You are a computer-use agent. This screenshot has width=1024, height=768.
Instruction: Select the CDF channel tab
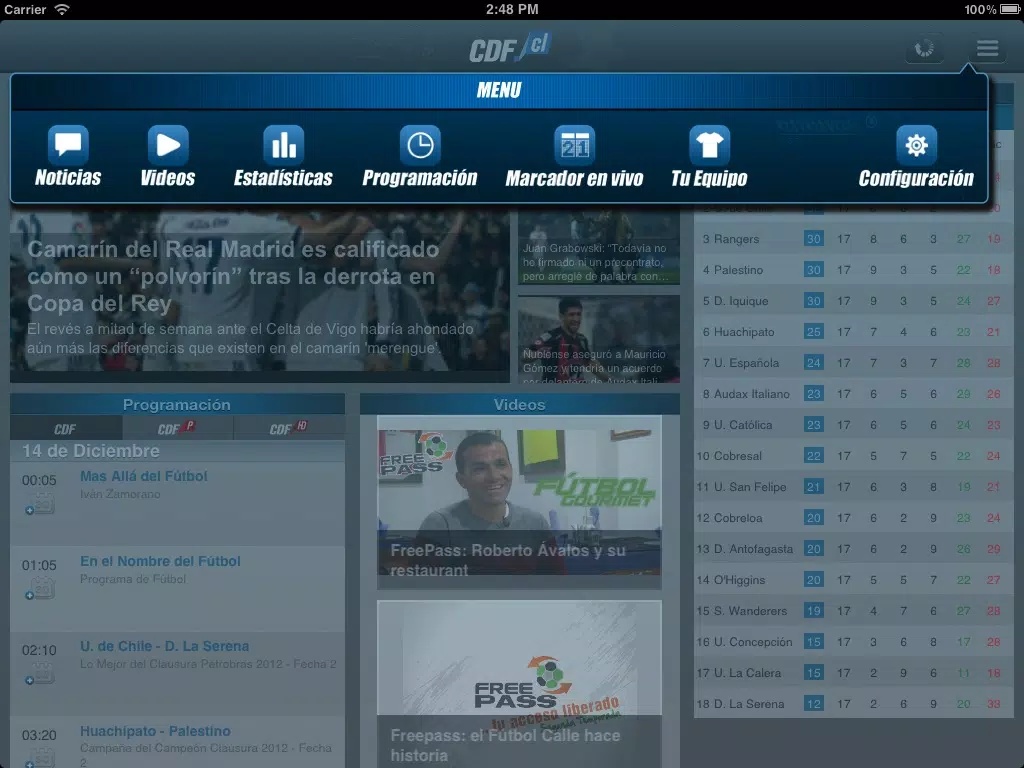coord(66,428)
